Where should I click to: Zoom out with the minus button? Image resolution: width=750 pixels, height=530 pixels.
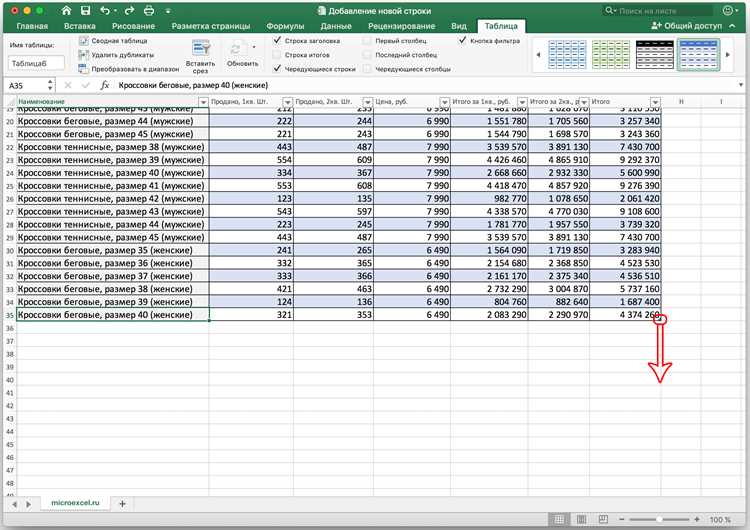coord(621,519)
